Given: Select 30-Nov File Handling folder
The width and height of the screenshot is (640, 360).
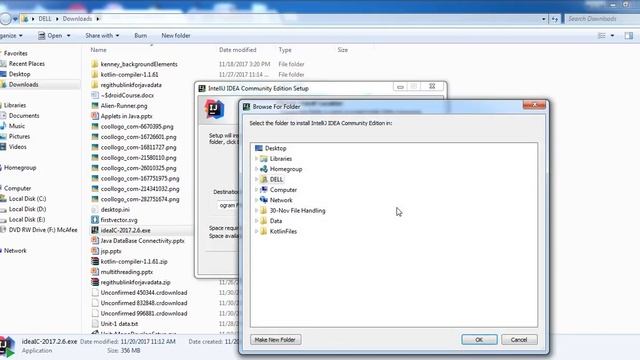Looking at the screenshot, I should tap(298, 211).
